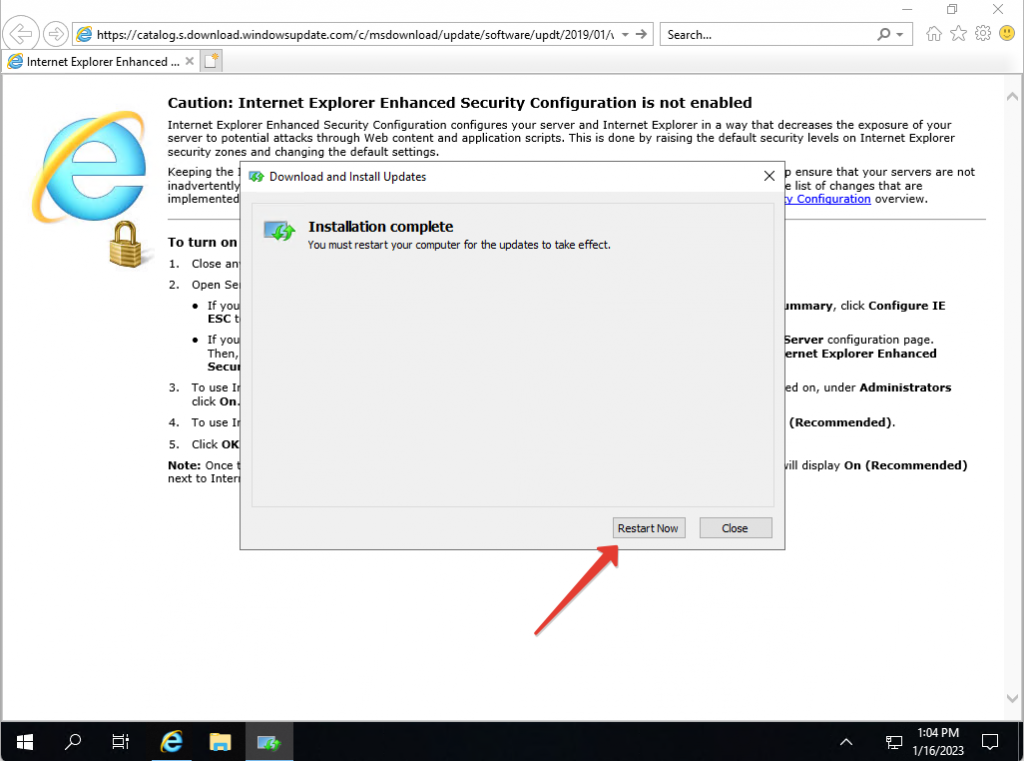Click the Restart Now button

648,527
